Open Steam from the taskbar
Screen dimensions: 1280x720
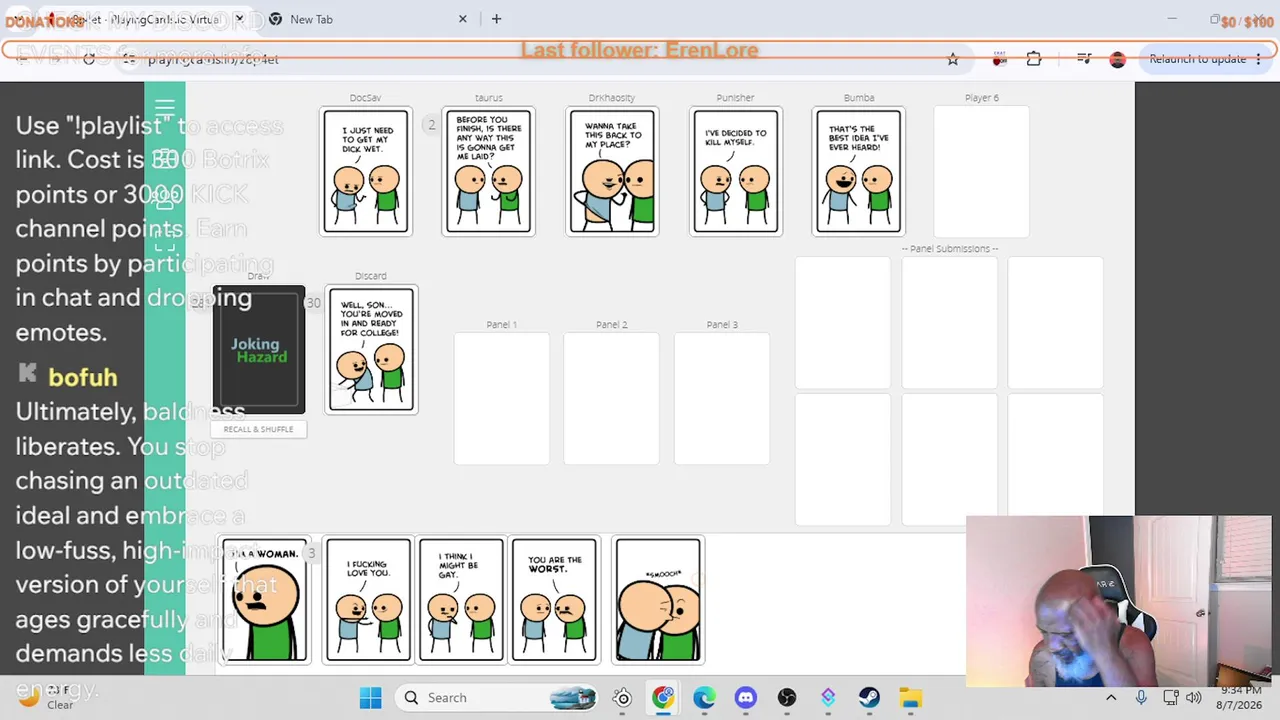[869, 698]
